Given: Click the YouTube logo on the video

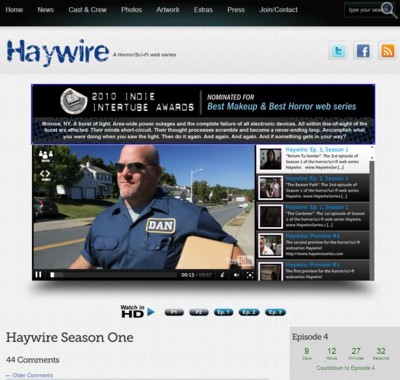Looking at the screenshot, I should [239, 261].
